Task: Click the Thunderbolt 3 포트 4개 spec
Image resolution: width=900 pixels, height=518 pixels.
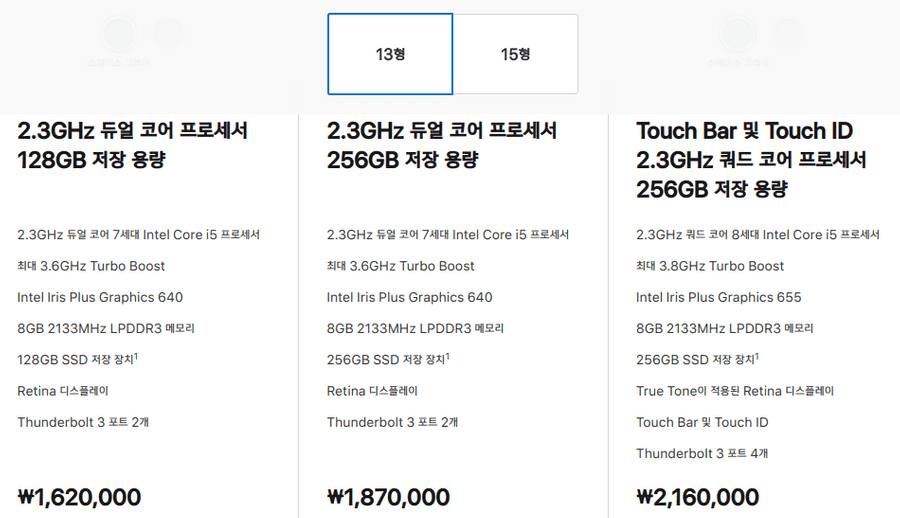Action: click(702, 453)
